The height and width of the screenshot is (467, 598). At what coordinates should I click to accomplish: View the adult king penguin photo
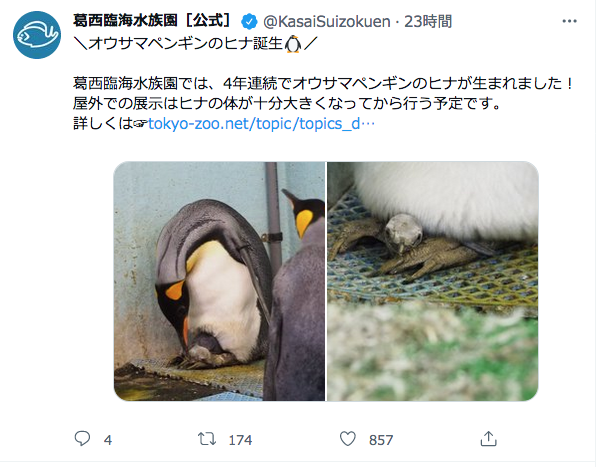219,281
